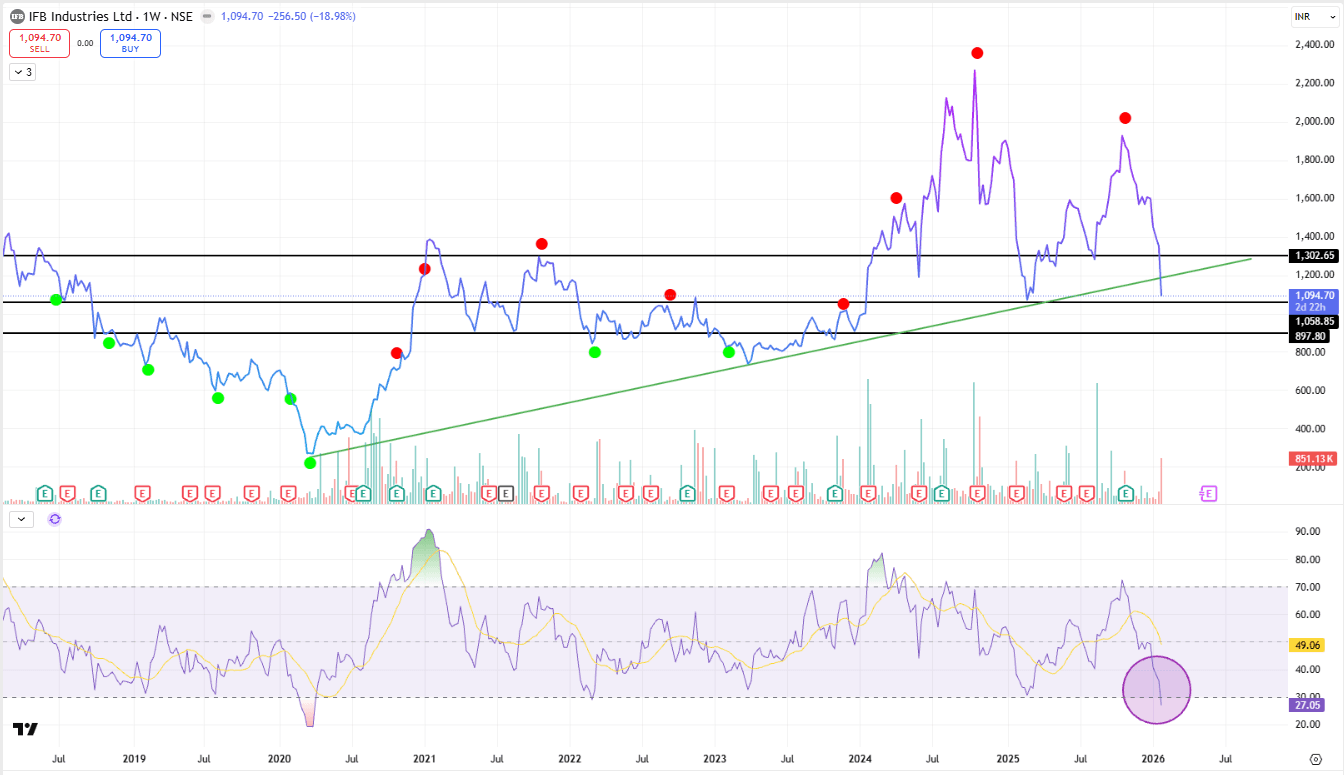Select the purple circle drawing on RSI
The image size is (1344, 775).
click(1157, 689)
